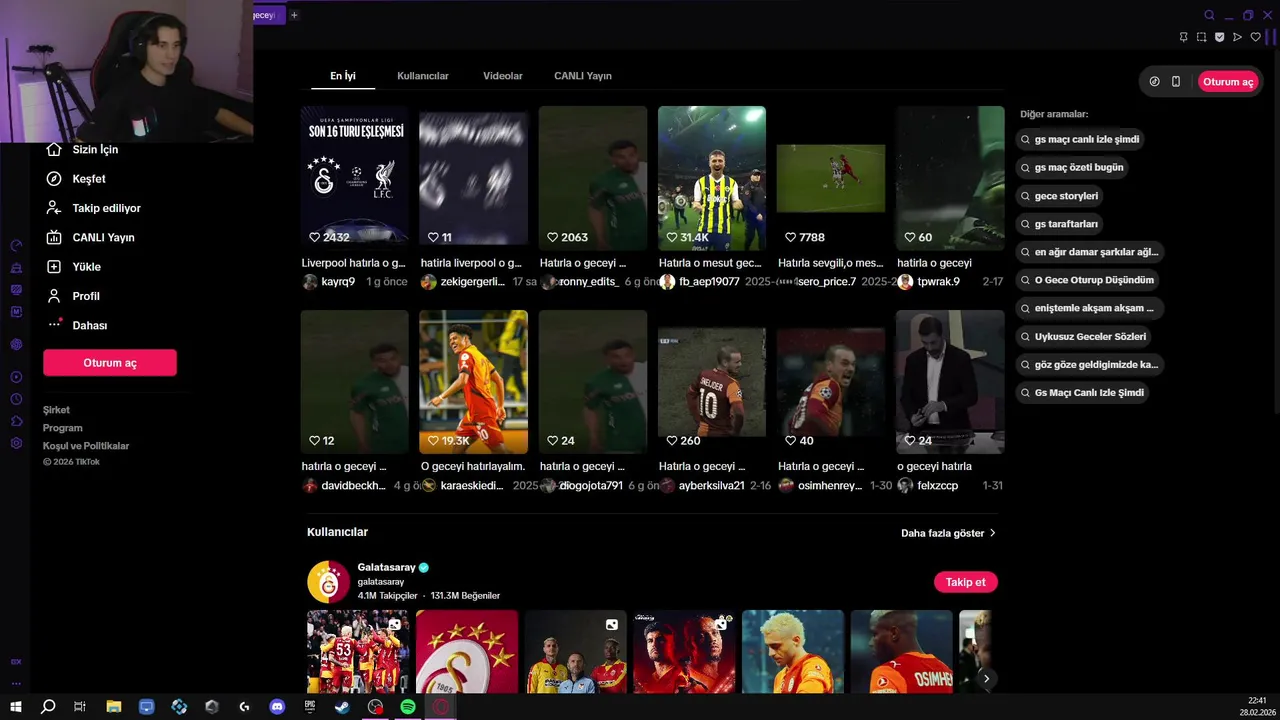Click the page's vertical scrollbar
This screenshot has width=1280, height=720.
click(x=1275, y=230)
